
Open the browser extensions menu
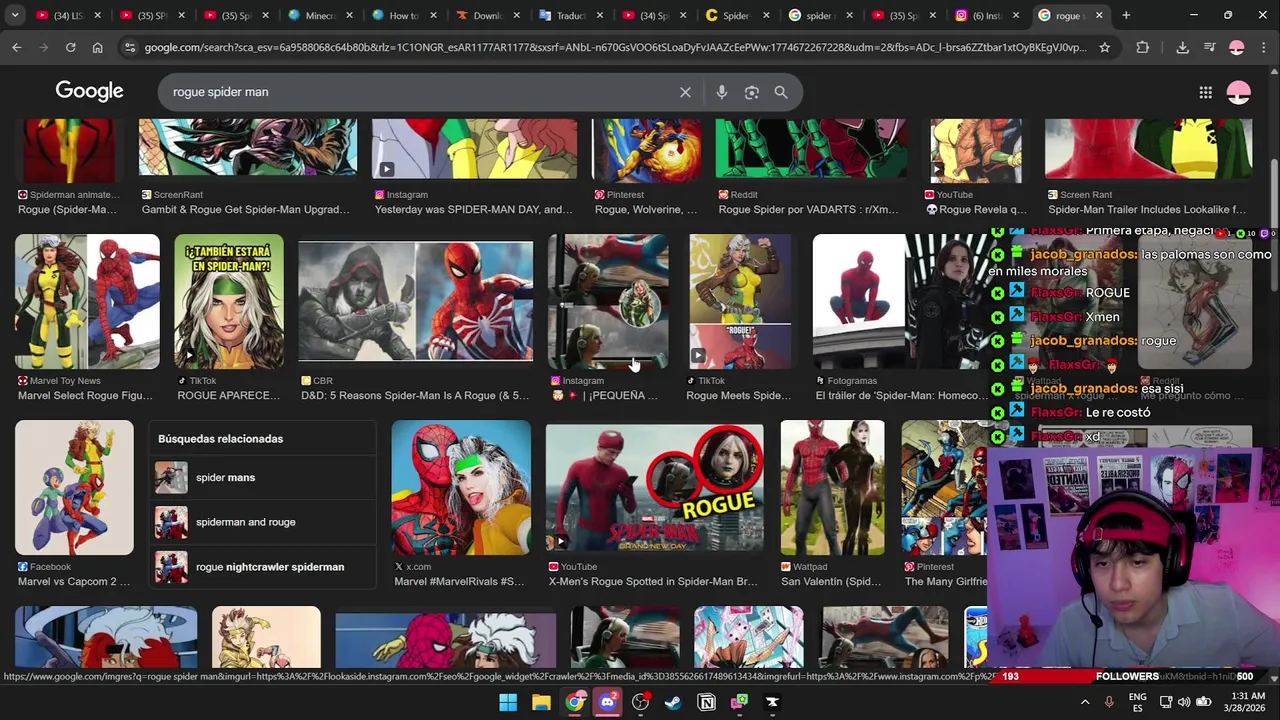click(x=1143, y=47)
